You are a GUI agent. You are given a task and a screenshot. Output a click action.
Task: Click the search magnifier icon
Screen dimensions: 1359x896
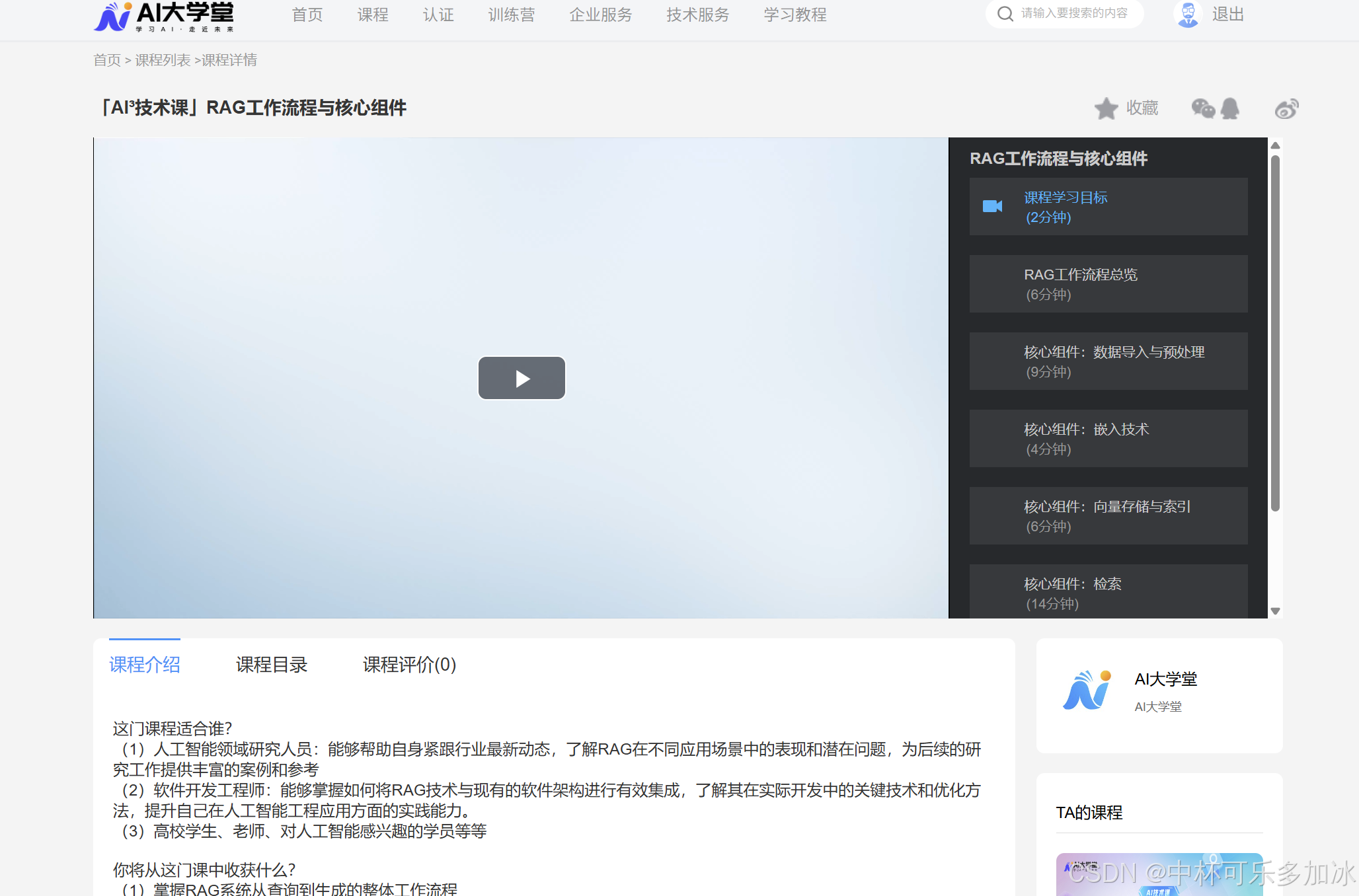tap(1005, 13)
